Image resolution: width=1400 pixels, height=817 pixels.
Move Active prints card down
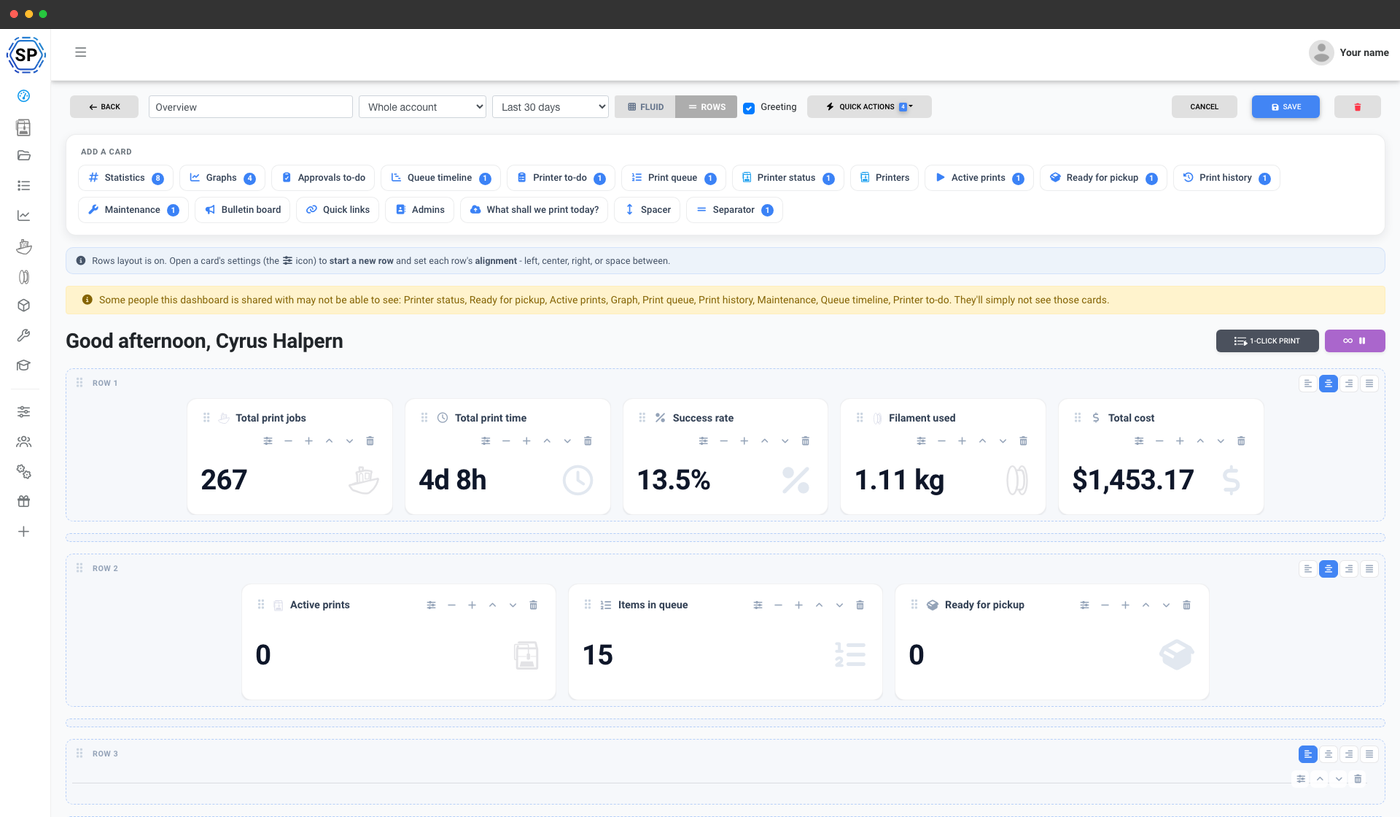click(x=513, y=605)
